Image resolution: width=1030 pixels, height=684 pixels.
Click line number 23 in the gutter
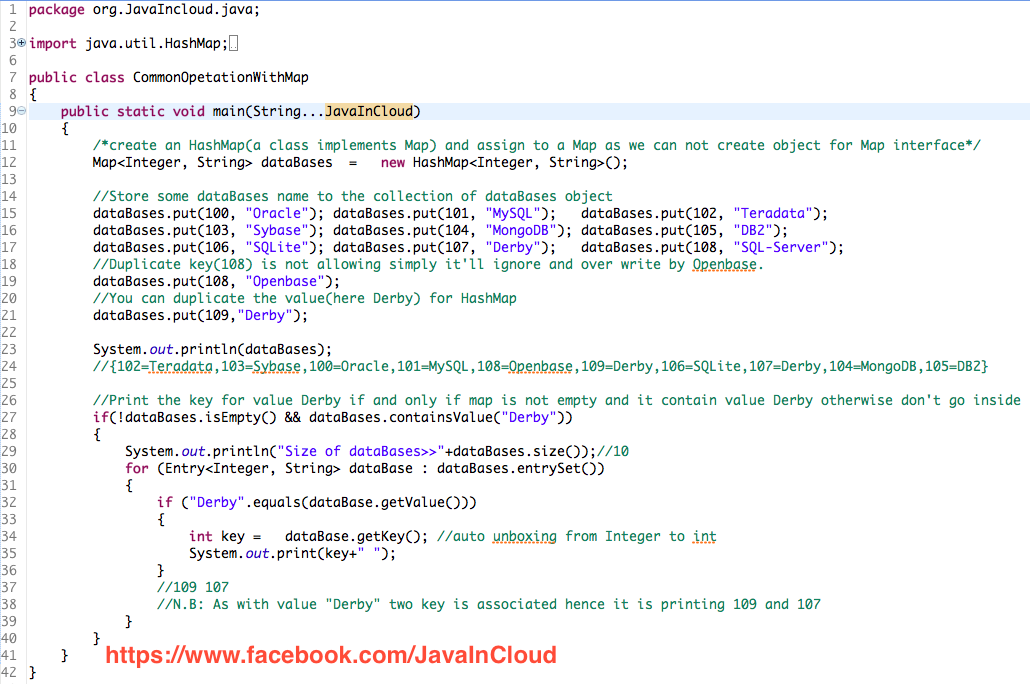click(x=10, y=349)
